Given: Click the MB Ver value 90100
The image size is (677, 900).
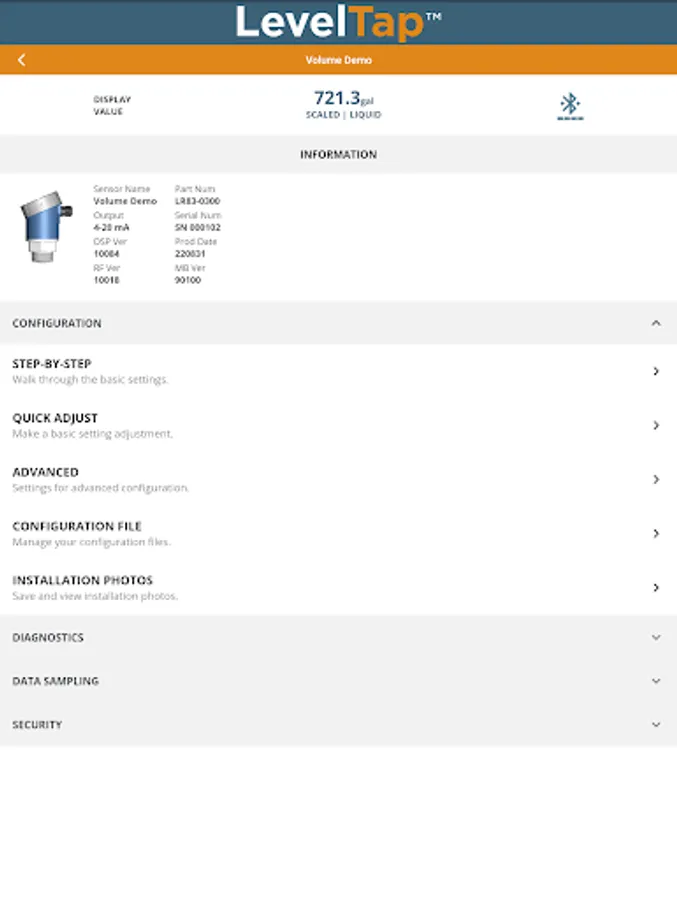Looking at the screenshot, I should click(188, 280).
